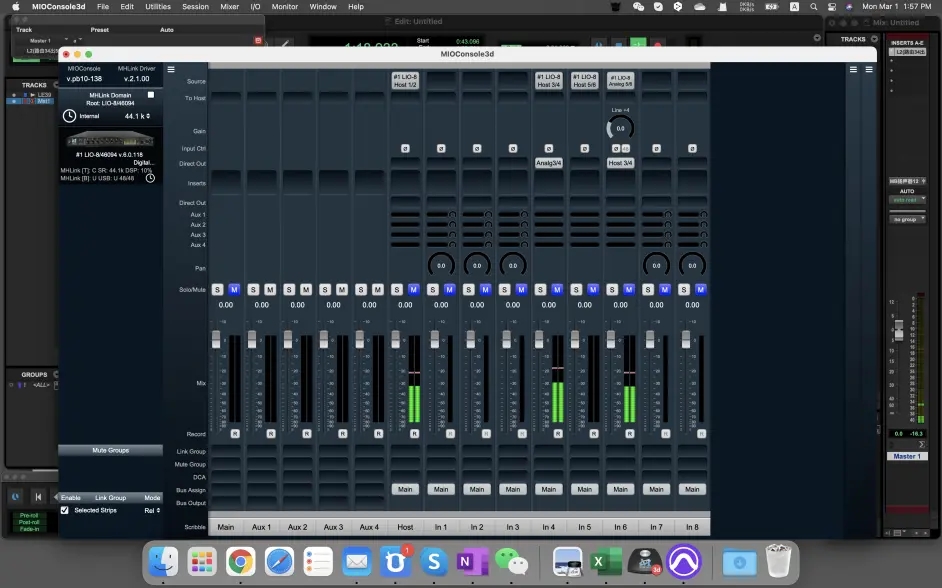Enable the Selected Strips checkbox
This screenshot has width=942, height=588.
(65, 510)
